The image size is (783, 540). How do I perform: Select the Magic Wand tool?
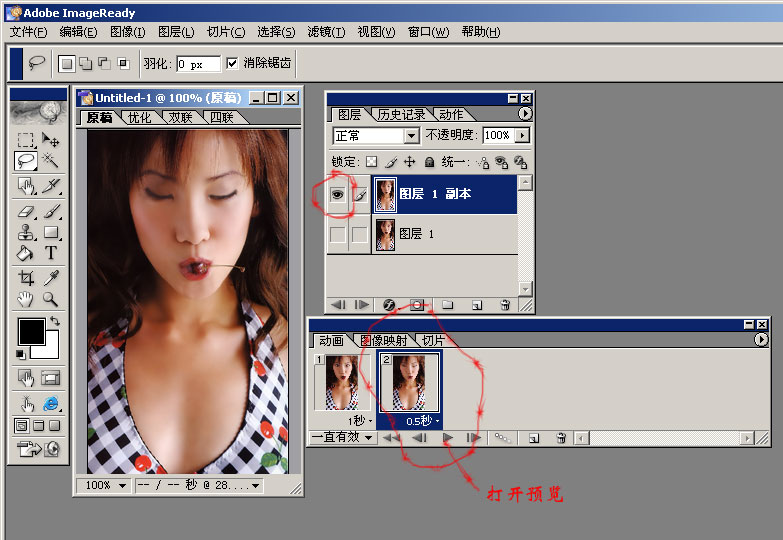click(x=50, y=161)
